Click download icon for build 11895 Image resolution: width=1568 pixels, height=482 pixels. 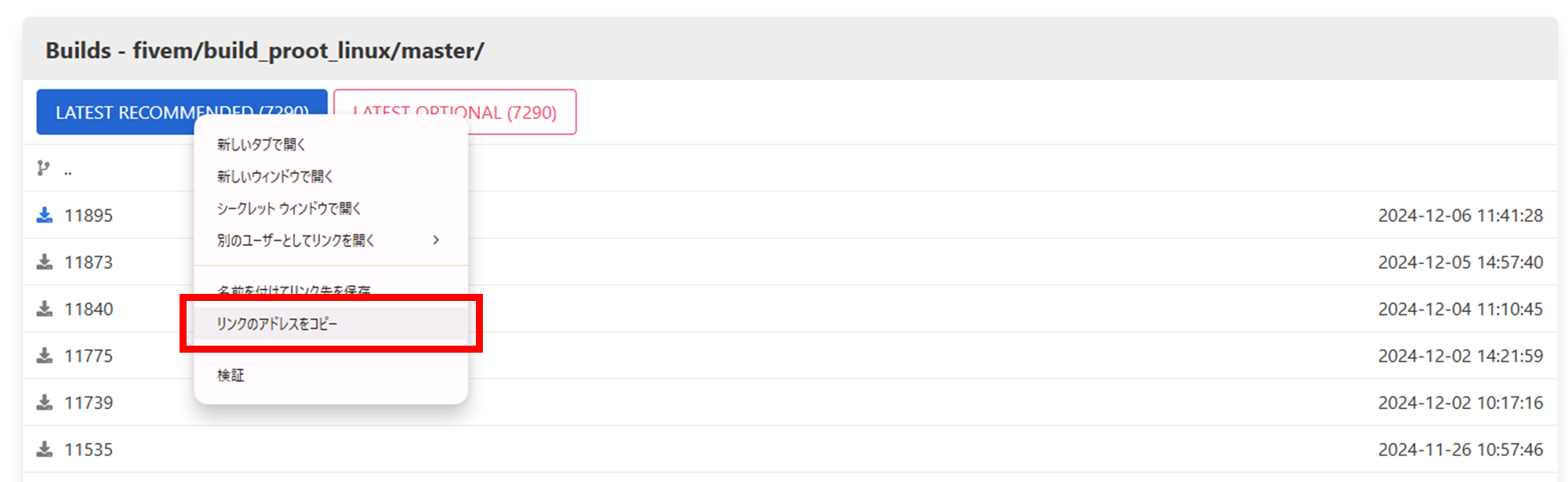tap(45, 215)
